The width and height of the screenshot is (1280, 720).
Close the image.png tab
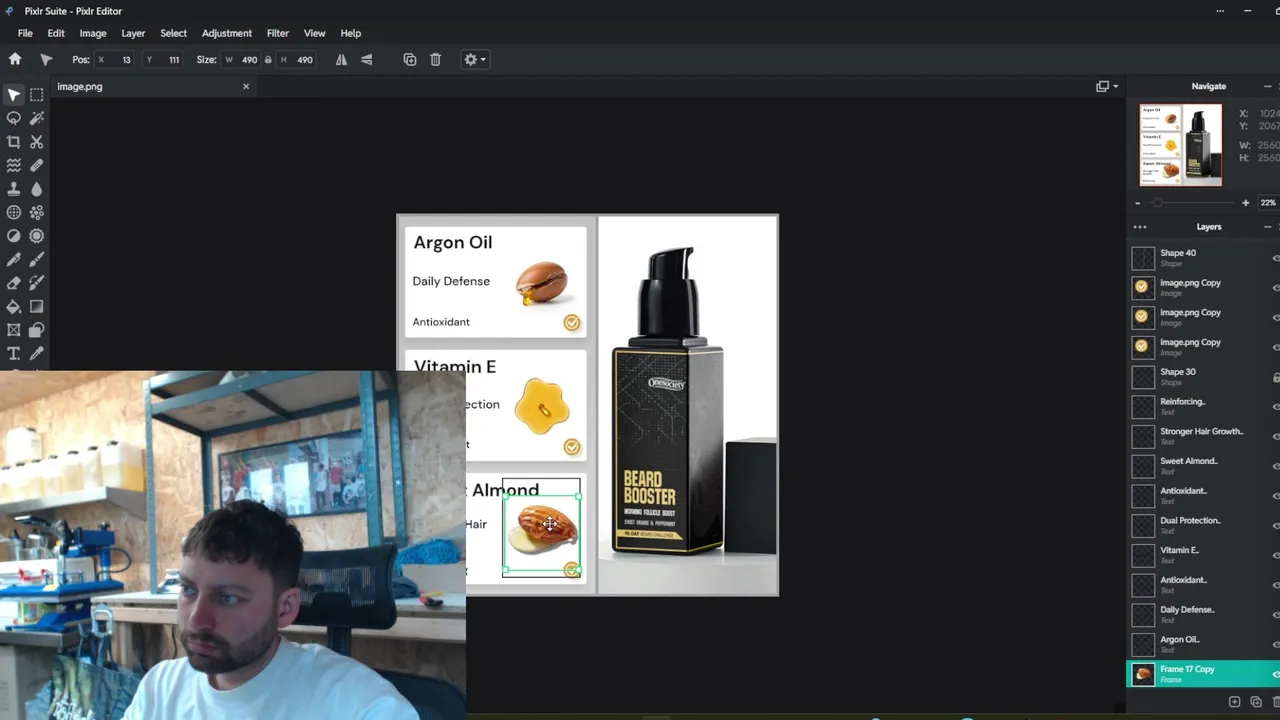tap(246, 87)
